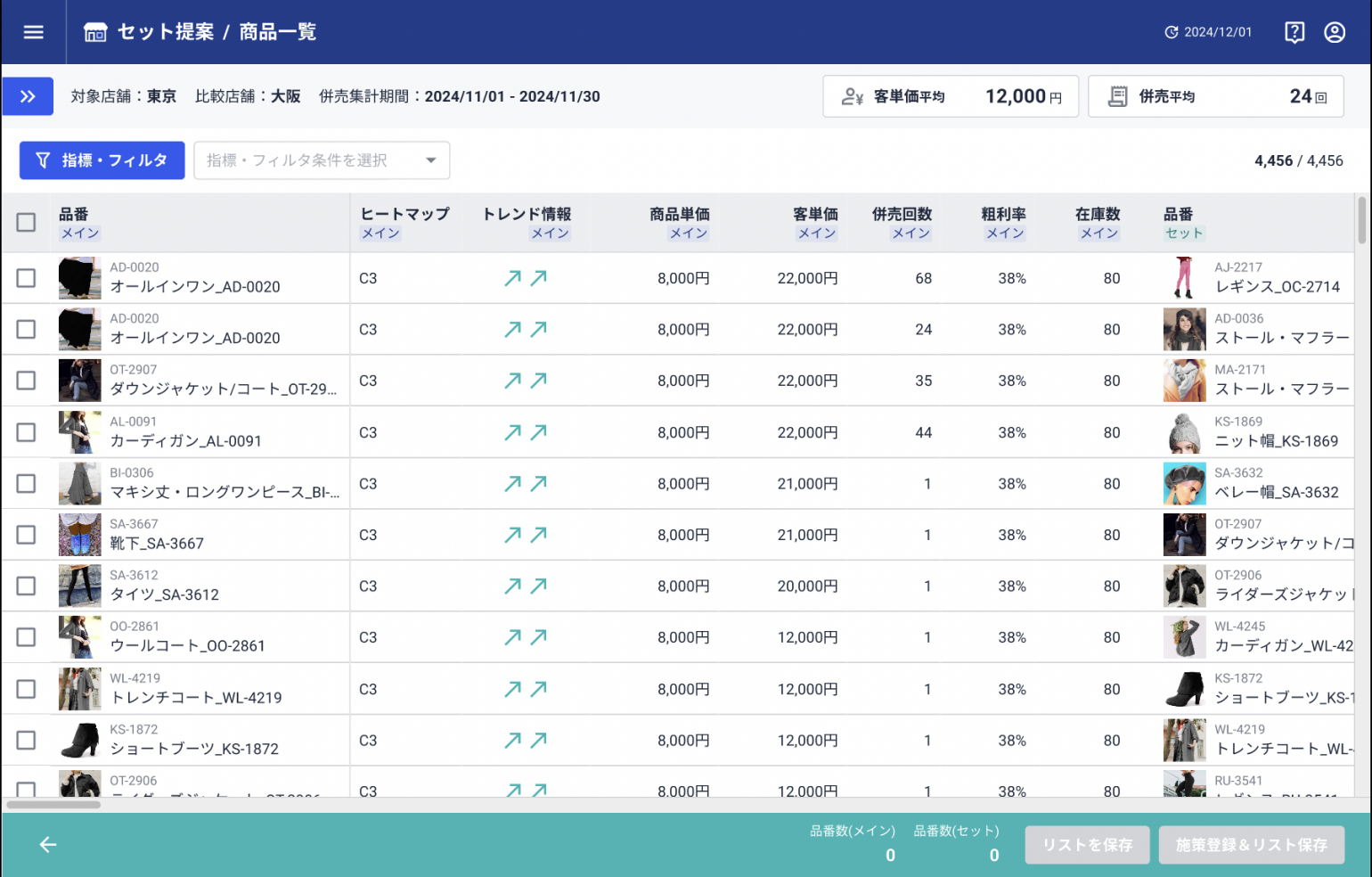Viewport: 1372px width, 877px height.
Task: Click 施策登録＆リスト保存 button
Action: (x=1251, y=844)
